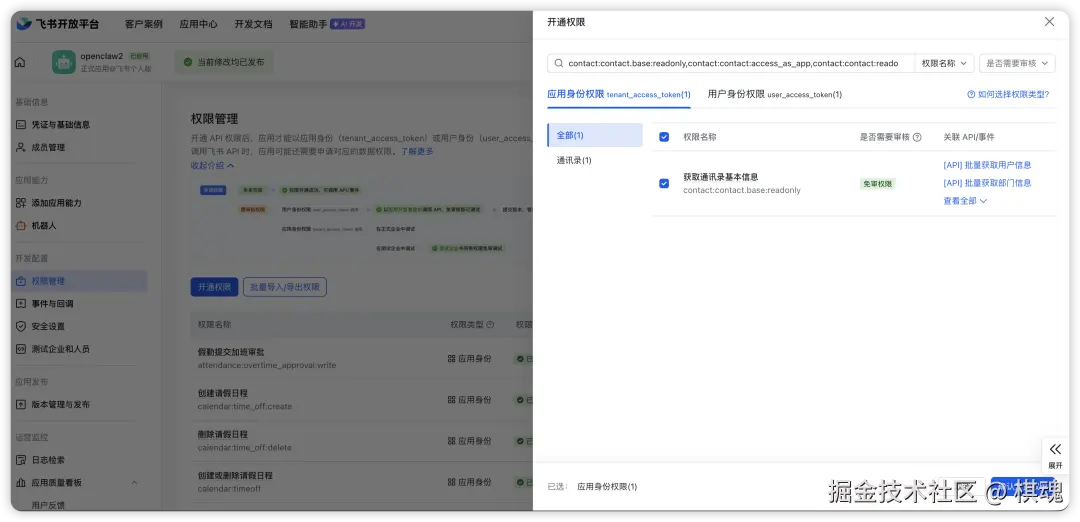1080x522 pixels.
Task: Click 批量导入/导出权限 button
Action: click(284, 287)
